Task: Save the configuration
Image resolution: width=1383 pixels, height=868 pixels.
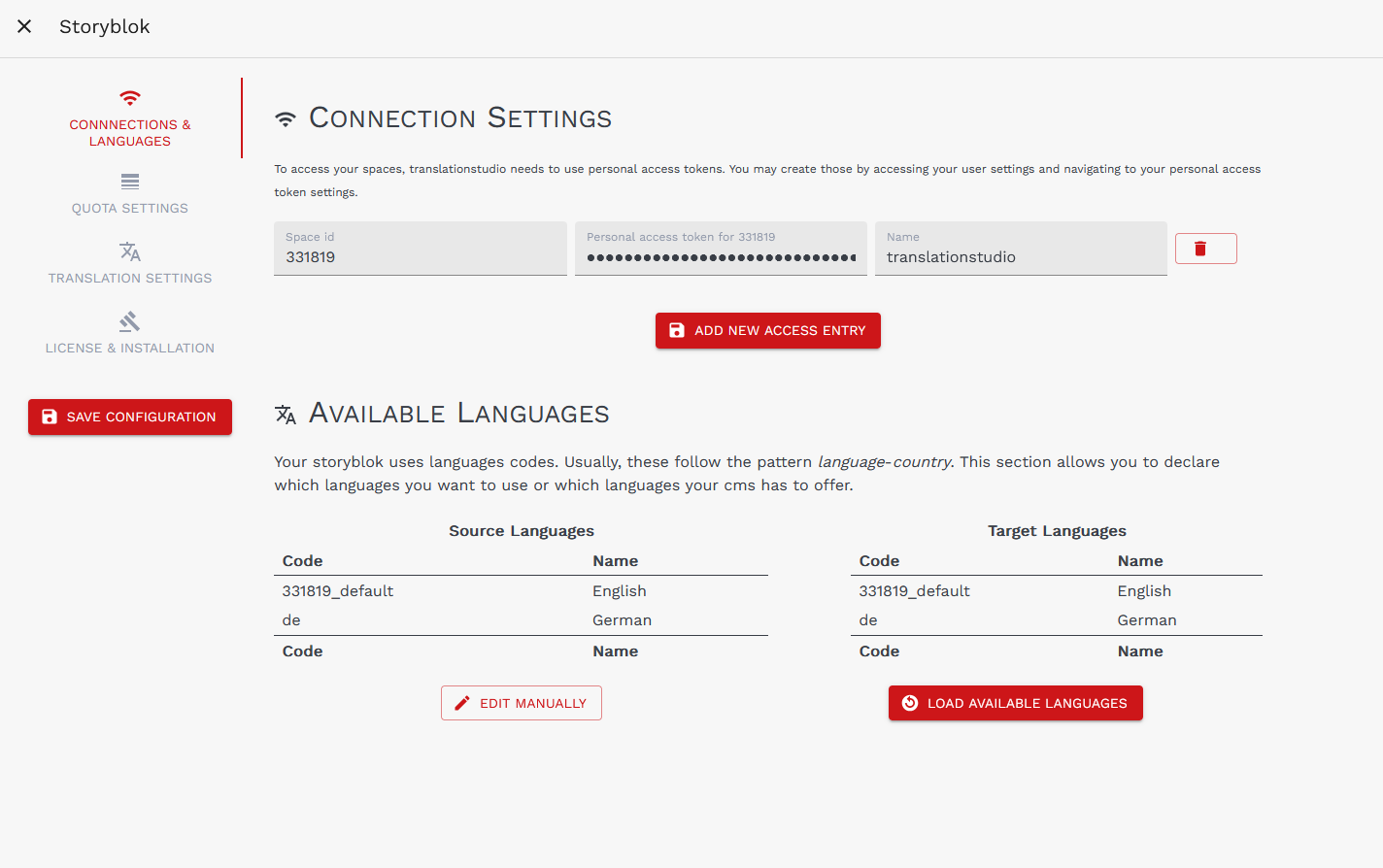Action: [130, 417]
